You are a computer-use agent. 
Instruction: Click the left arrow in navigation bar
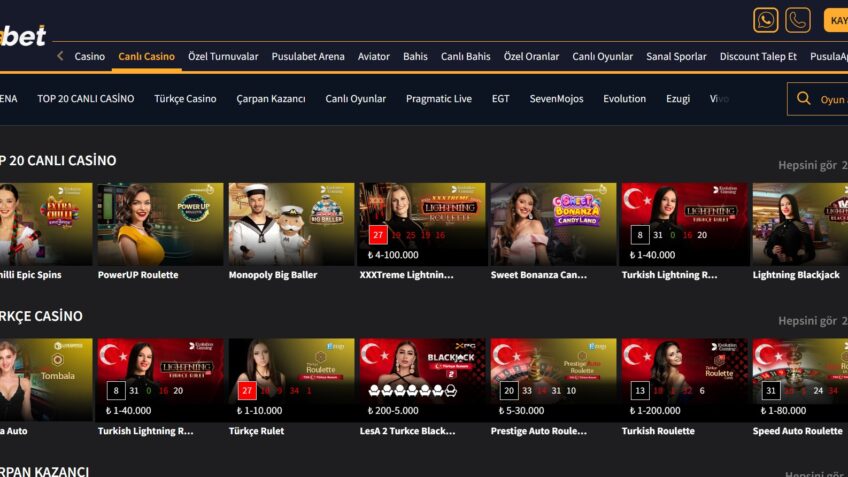point(60,56)
